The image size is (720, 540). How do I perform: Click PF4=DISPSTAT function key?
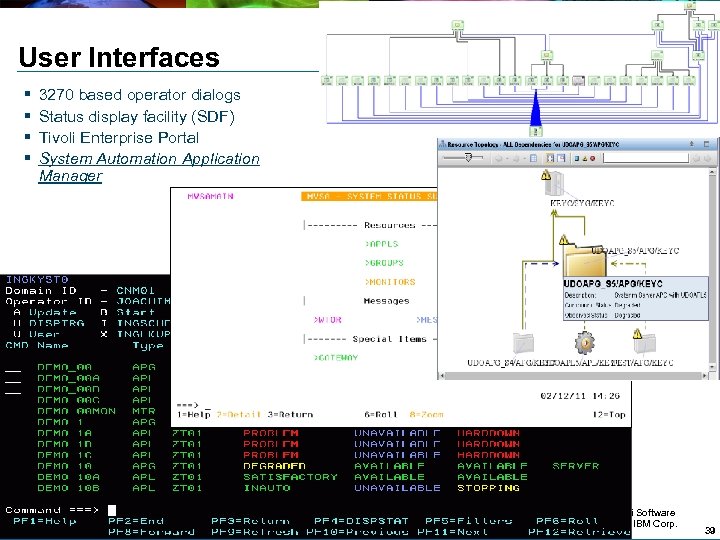361,521
